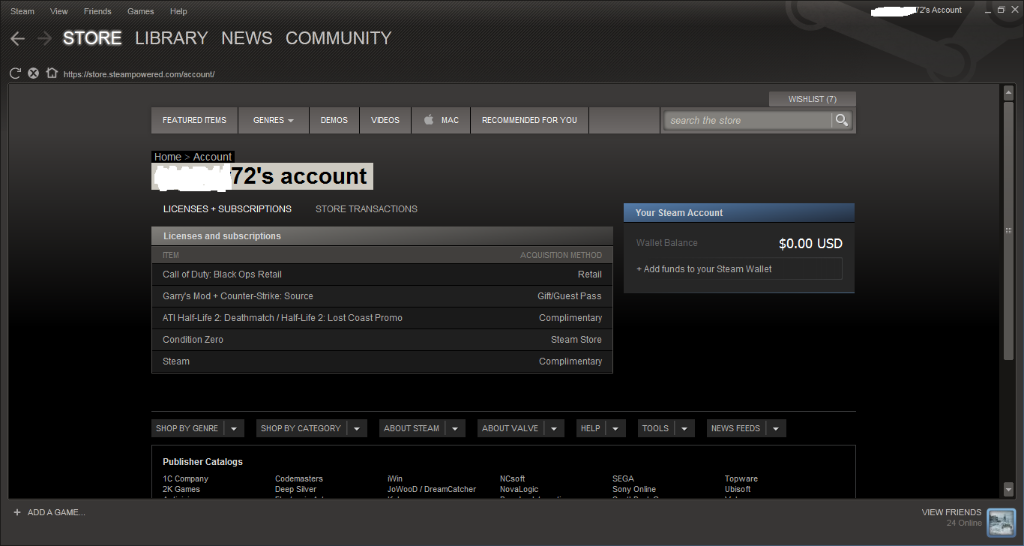1024x546 pixels.
Task: Reload the store page
Action: coord(15,73)
